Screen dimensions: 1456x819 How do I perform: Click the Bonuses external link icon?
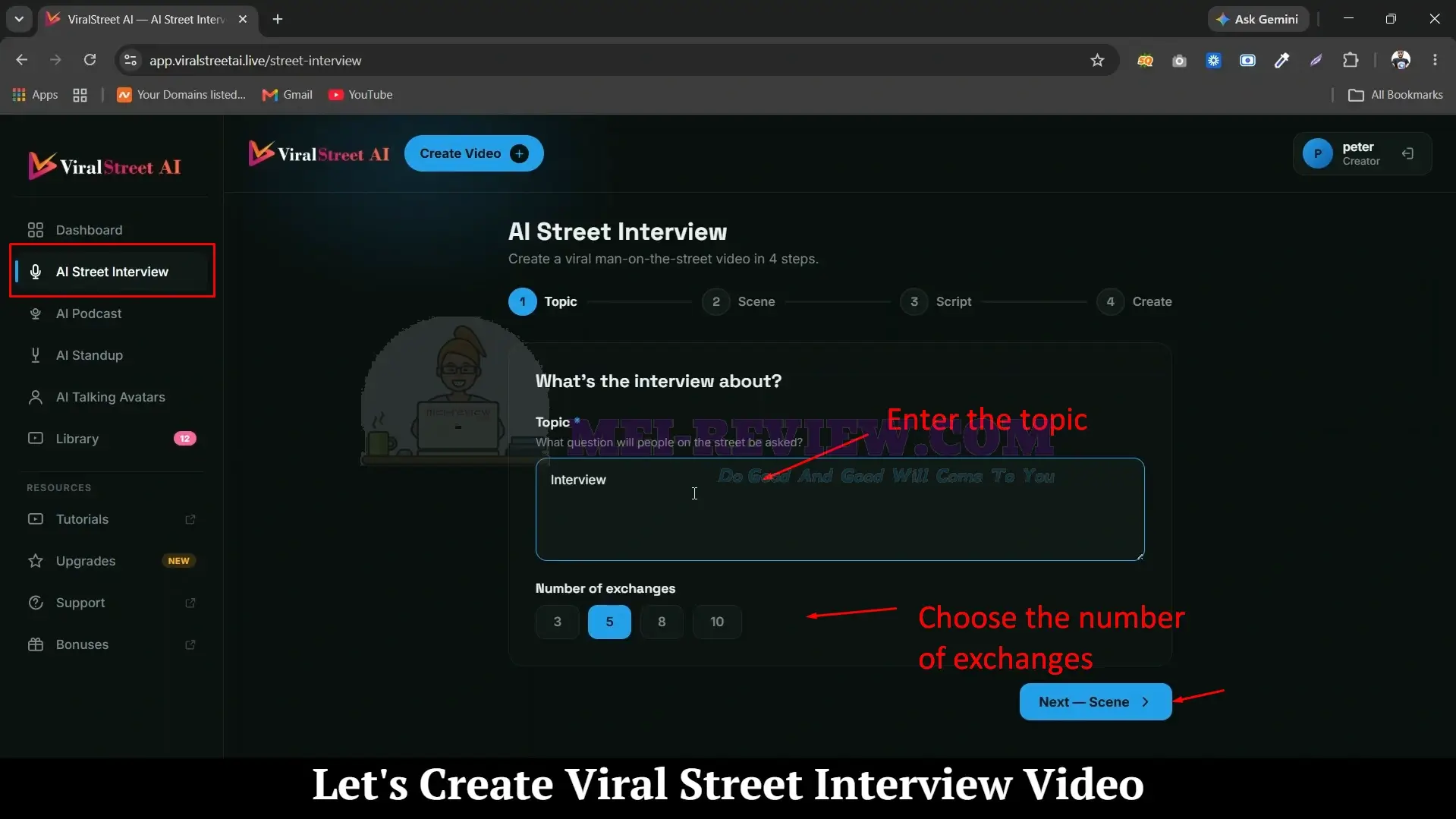190,644
